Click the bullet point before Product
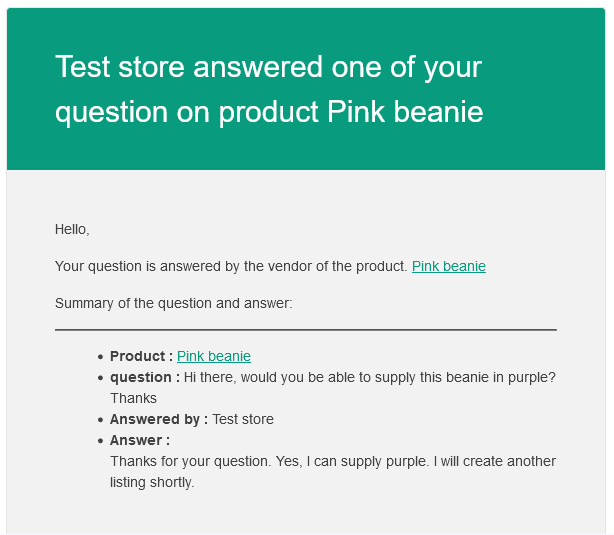 (x=101, y=357)
